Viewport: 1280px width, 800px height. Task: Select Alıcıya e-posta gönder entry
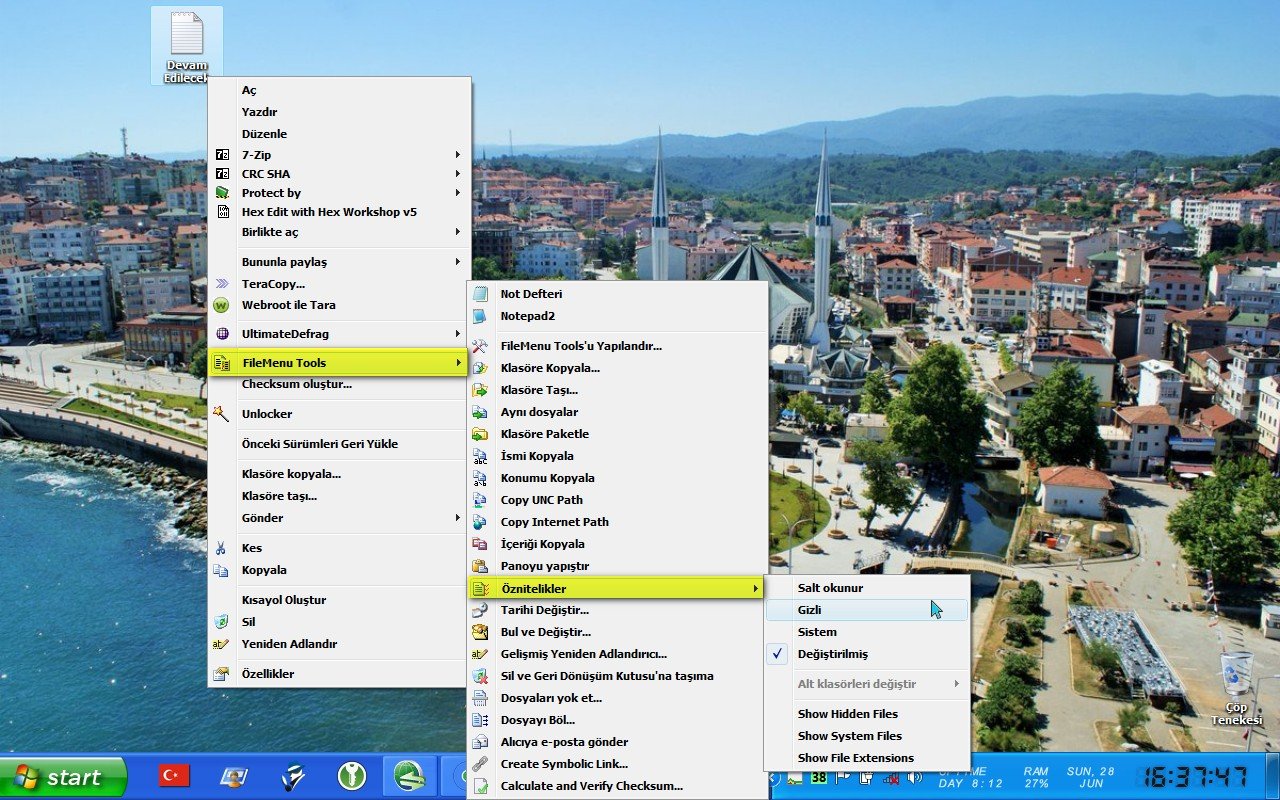click(617, 742)
